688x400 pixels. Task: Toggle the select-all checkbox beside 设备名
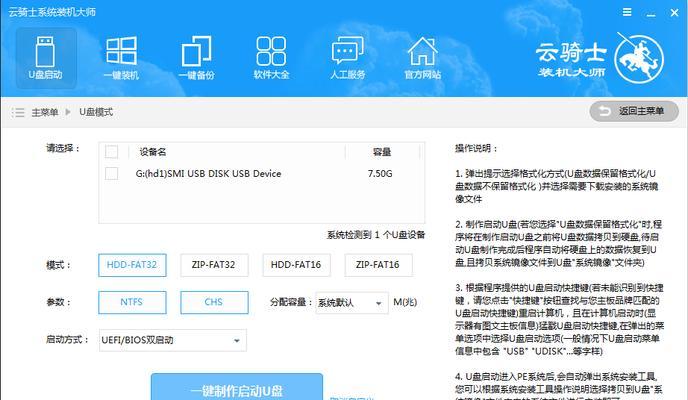(x=111, y=152)
